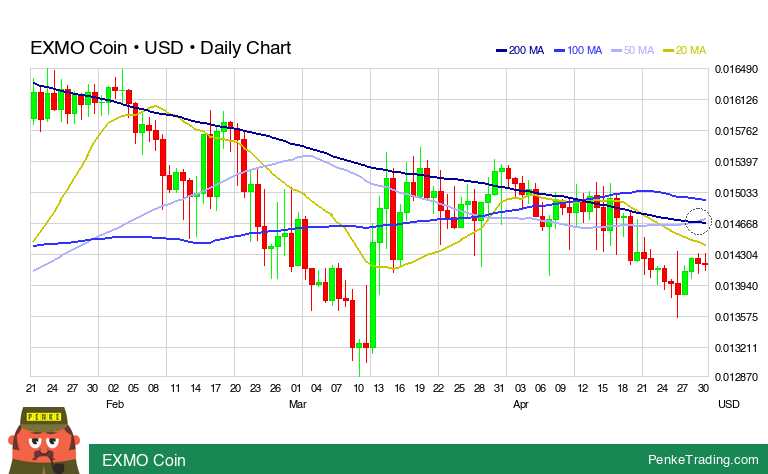Click the 0.014668 price axis label
This screenshot has height=474, width=768.
[736, 224]
